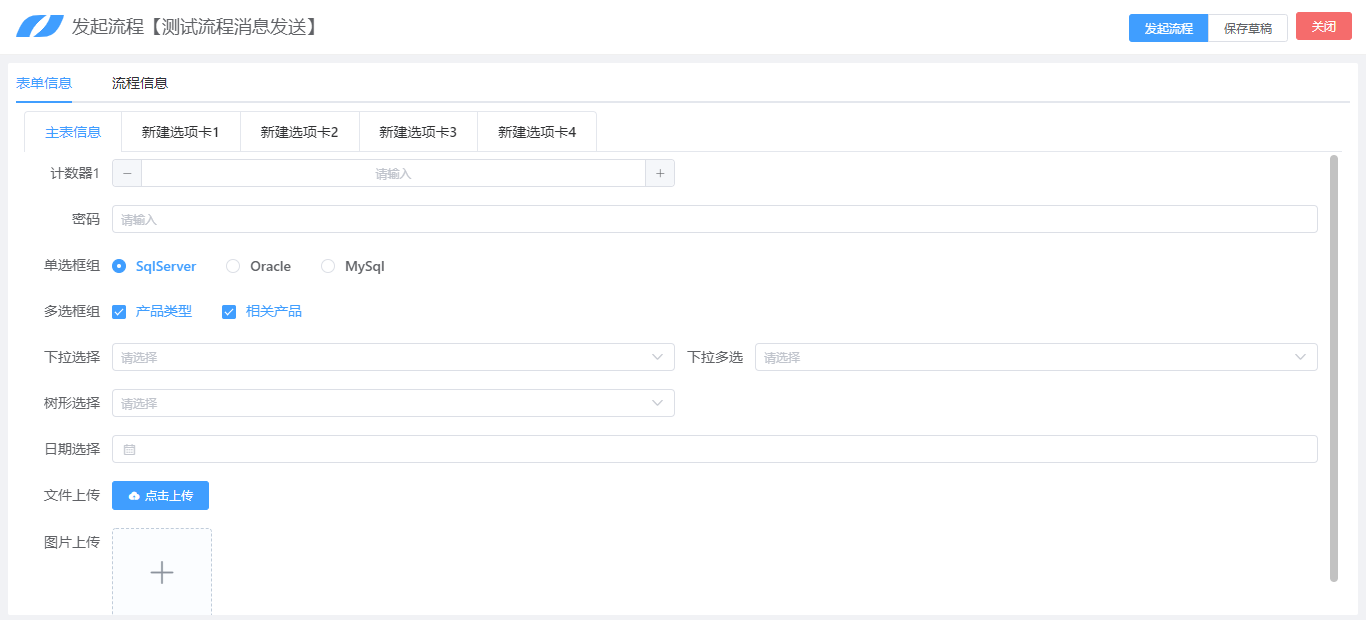Open the 新建选项卡1 tab
1366x620 pixels.
181,132
